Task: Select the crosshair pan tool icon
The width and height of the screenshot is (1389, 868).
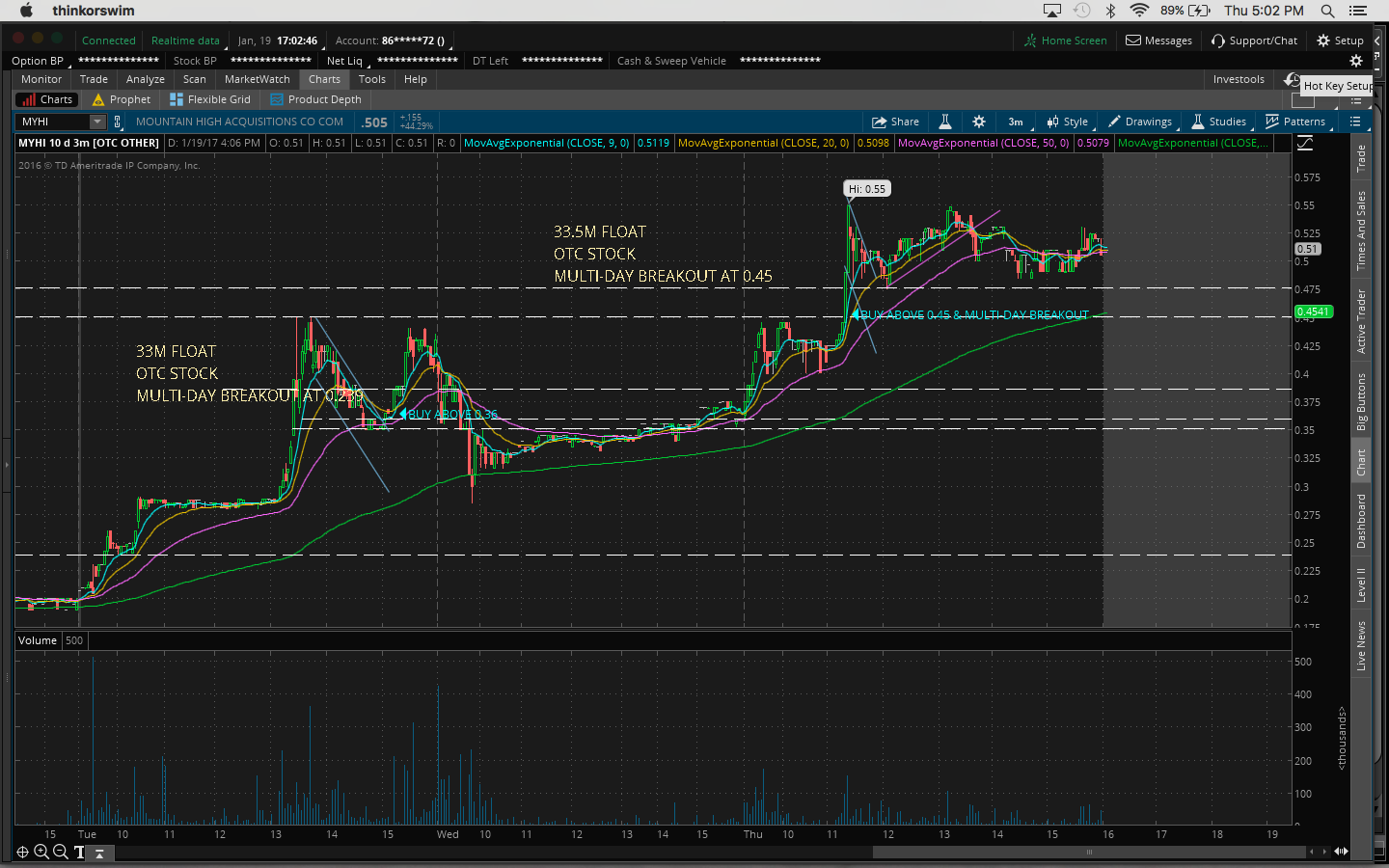Action: pos(22,852)
